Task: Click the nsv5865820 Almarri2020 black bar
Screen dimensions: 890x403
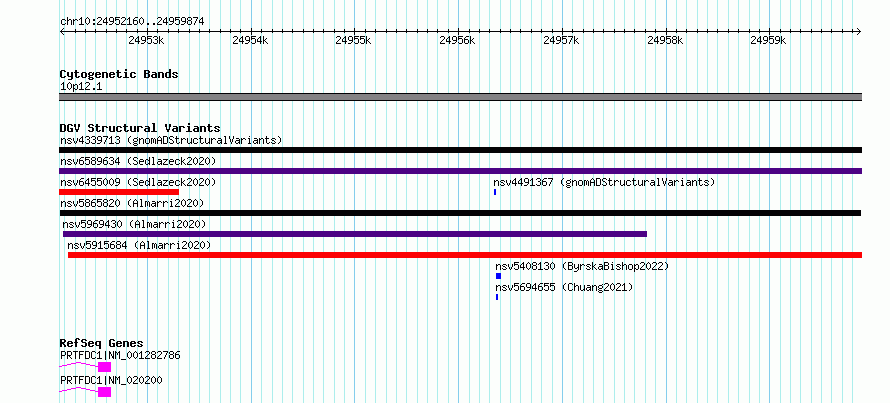Action: [x=460, y=213]
